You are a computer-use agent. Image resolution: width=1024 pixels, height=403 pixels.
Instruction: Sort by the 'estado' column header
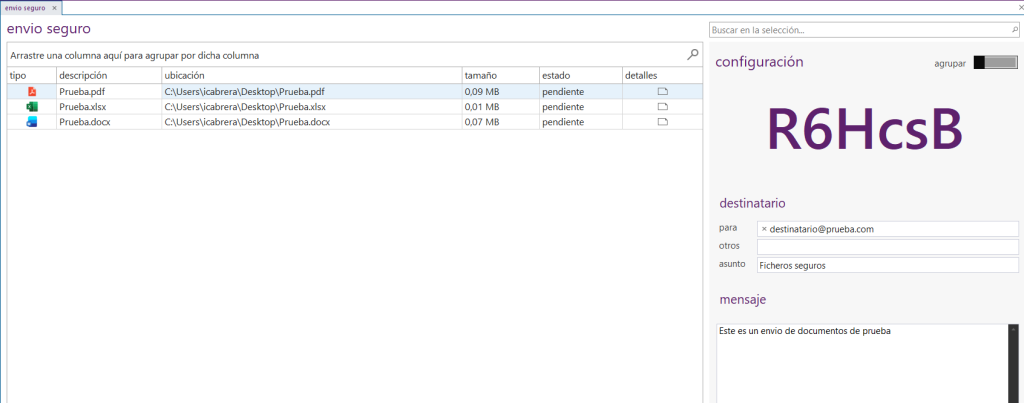[x=581, y=76]
